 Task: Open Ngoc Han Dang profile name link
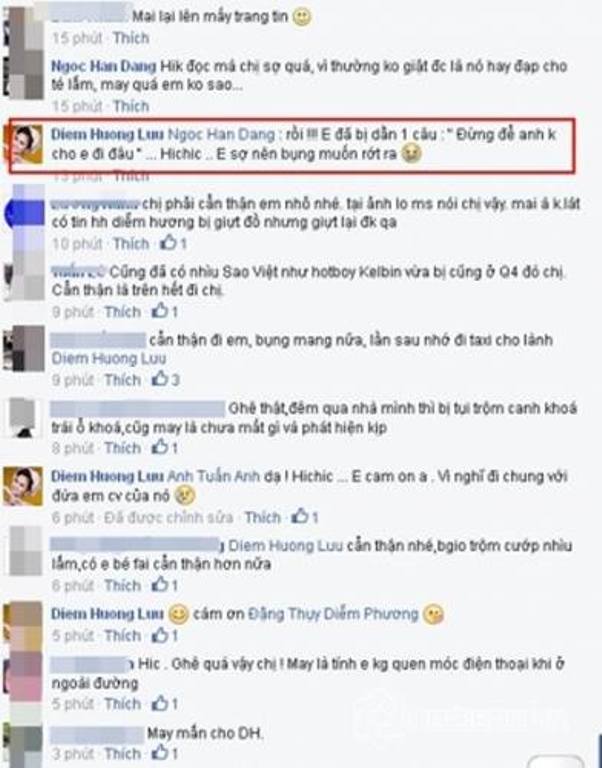point(104,66)
